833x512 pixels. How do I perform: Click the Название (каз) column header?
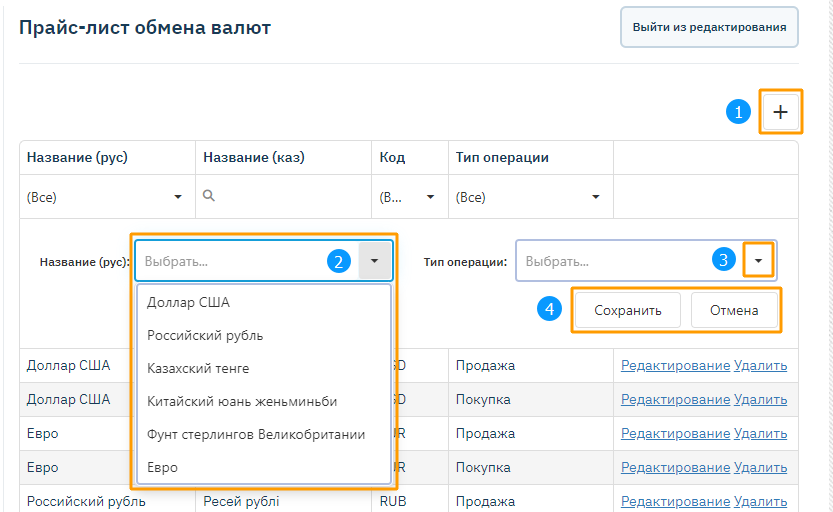[283, 158]
